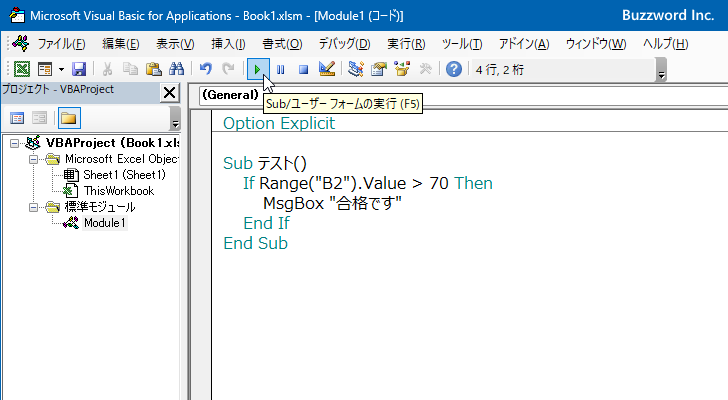Image resolution: width=728 pixels, height=400 pixels.
Task: Save the workbook using the floppy disk icon
Action: pyautogui.click(x=78, y=69)
